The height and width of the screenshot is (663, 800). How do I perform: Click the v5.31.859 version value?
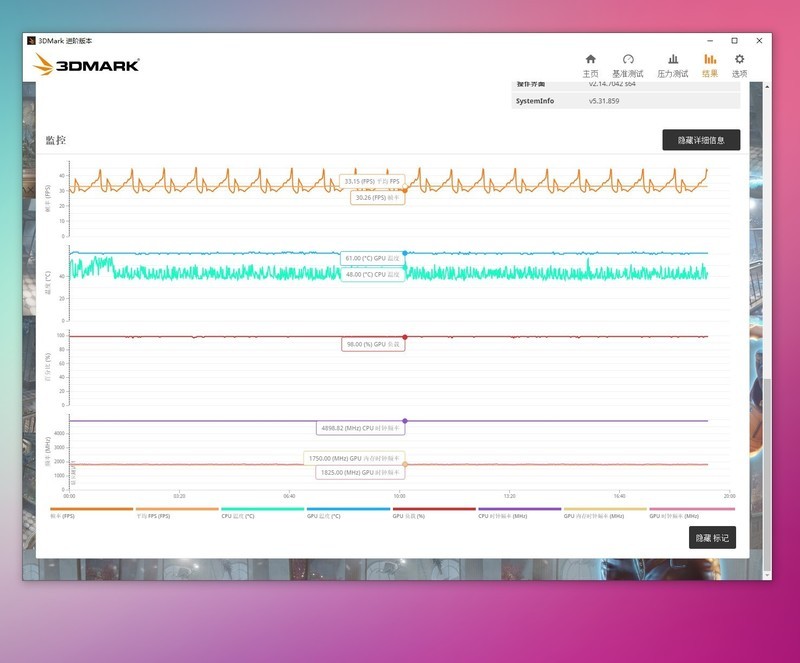tap(604, 101)
